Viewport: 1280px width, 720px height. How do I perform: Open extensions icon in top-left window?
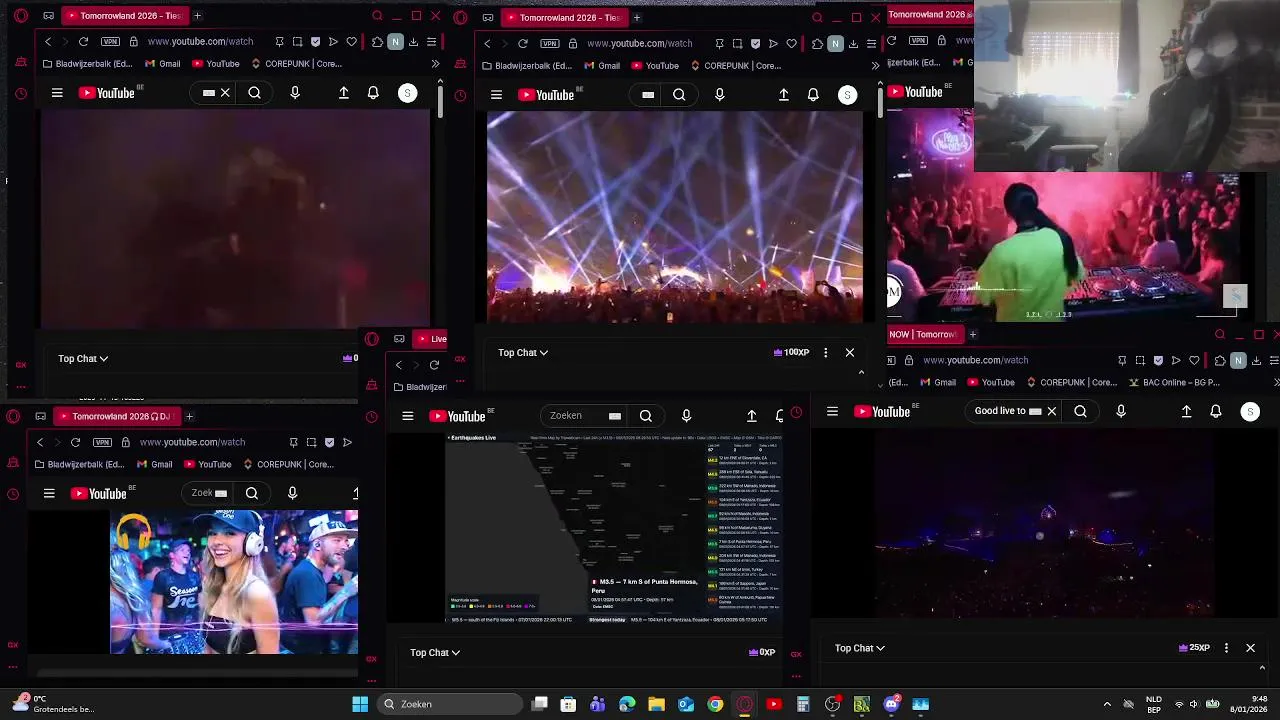[x=377, y=42]
